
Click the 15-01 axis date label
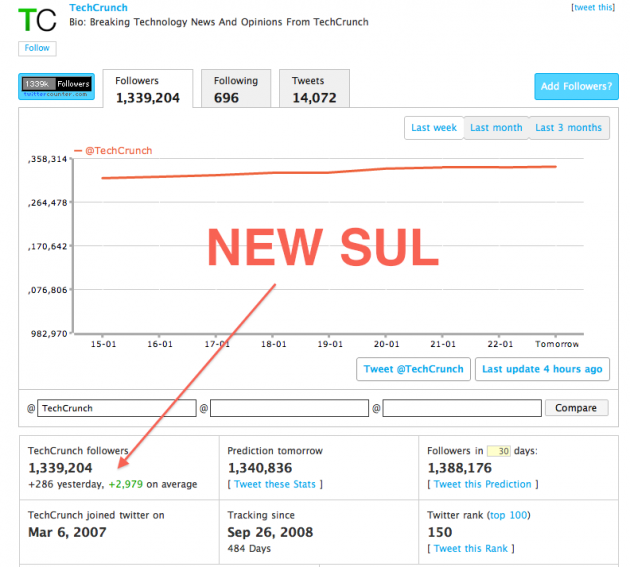103,344
